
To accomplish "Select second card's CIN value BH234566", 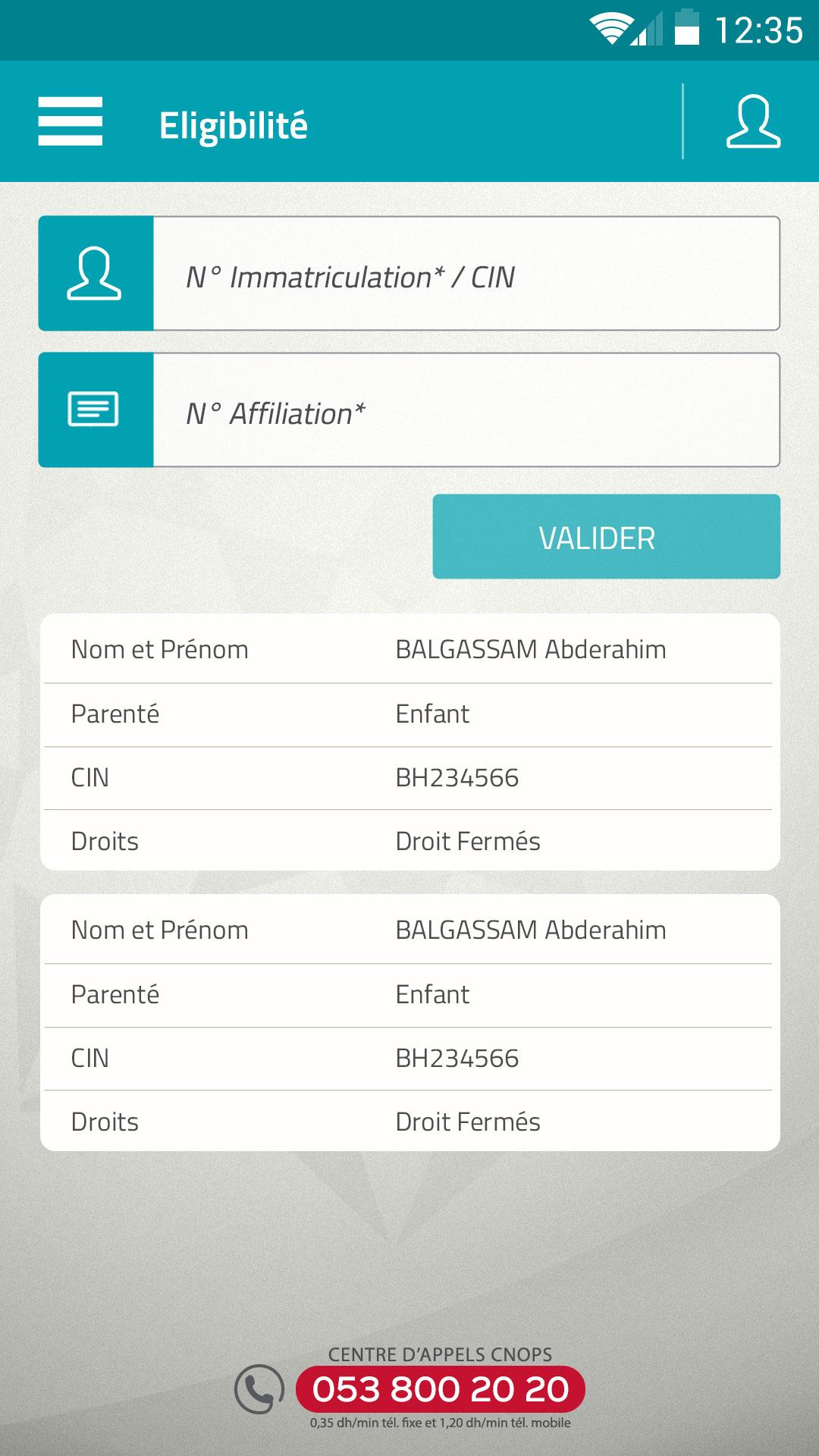I will 457,1059.
